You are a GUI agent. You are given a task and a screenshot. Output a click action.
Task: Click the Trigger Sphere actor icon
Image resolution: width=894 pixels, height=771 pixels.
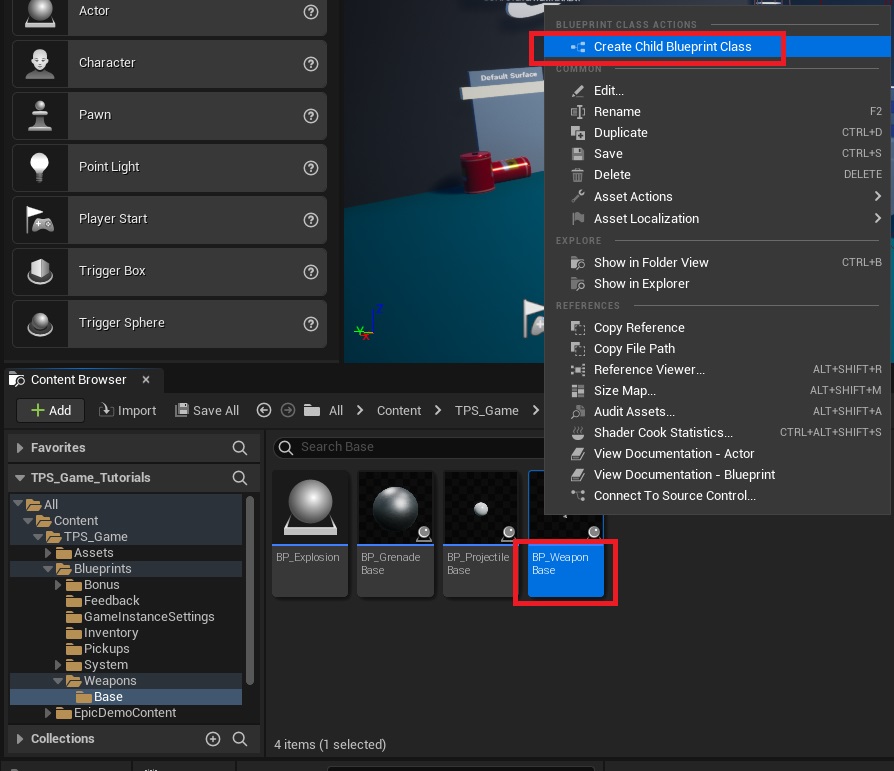[40, 323]
